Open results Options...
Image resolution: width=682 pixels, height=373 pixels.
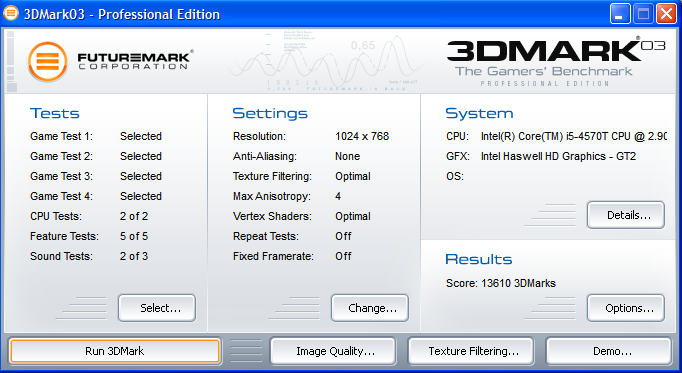click(626, 308)
